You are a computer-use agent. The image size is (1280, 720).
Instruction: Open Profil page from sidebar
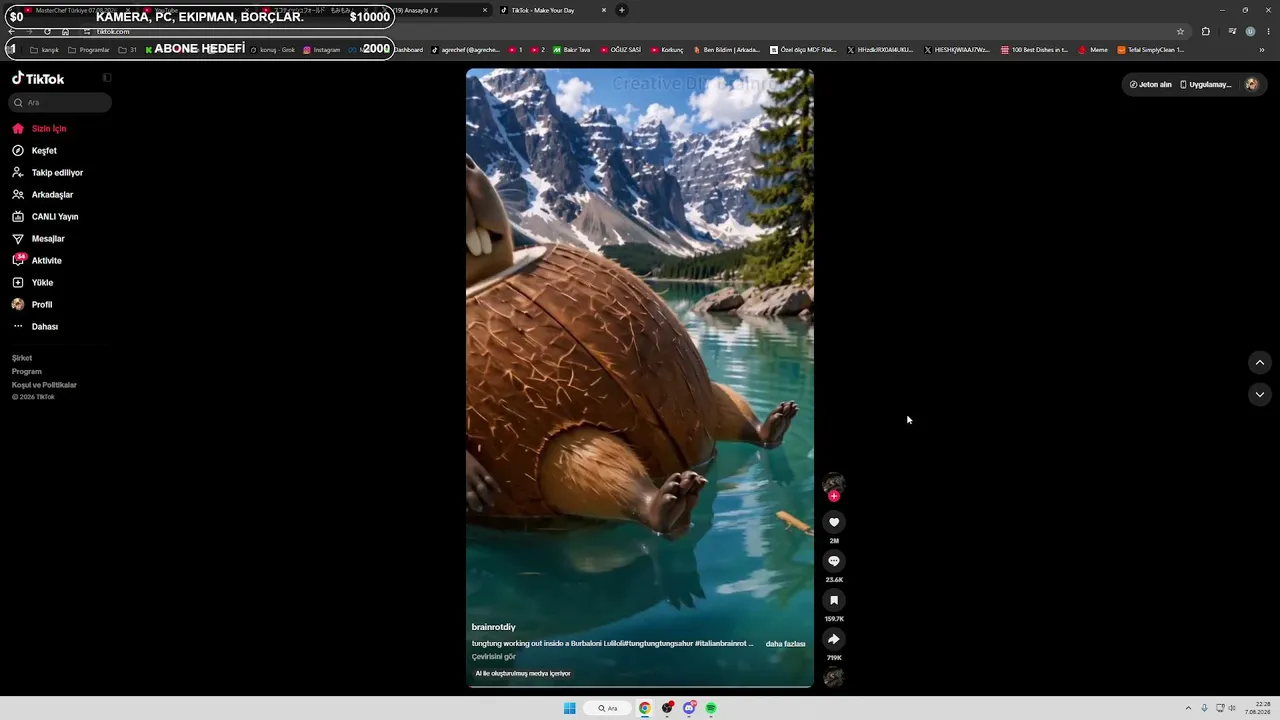click(32, 305)
